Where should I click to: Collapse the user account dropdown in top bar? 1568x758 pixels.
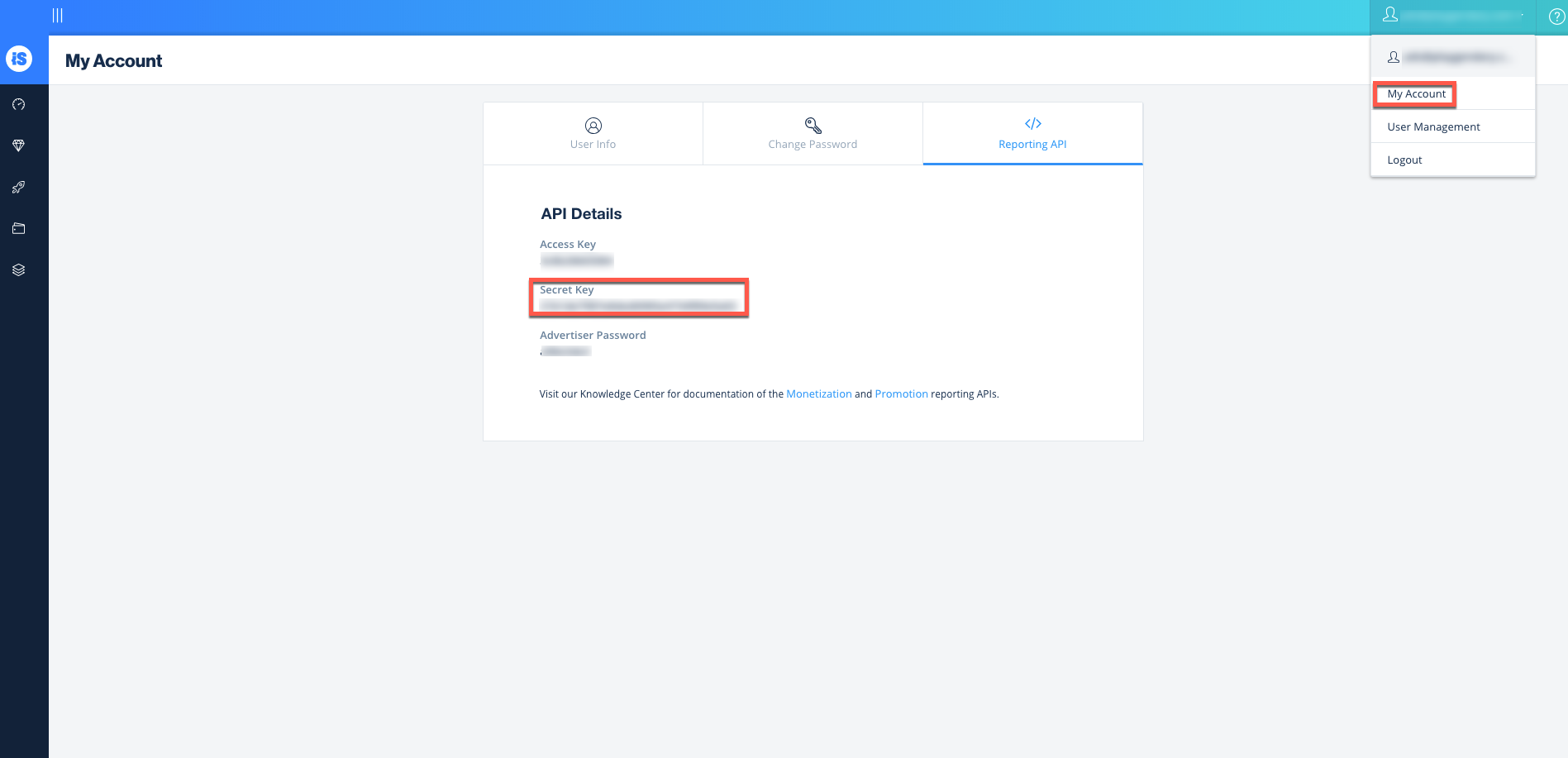tap(1452, 16)
